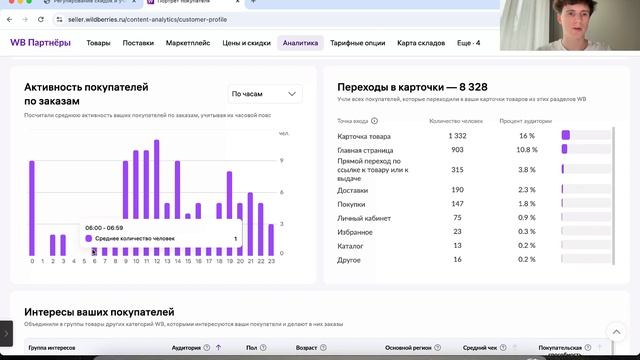Image resolution: width=640 pixels, height=360 pixels.
Task: Click the browser forward arrow
Action: [x=25, y=19]
